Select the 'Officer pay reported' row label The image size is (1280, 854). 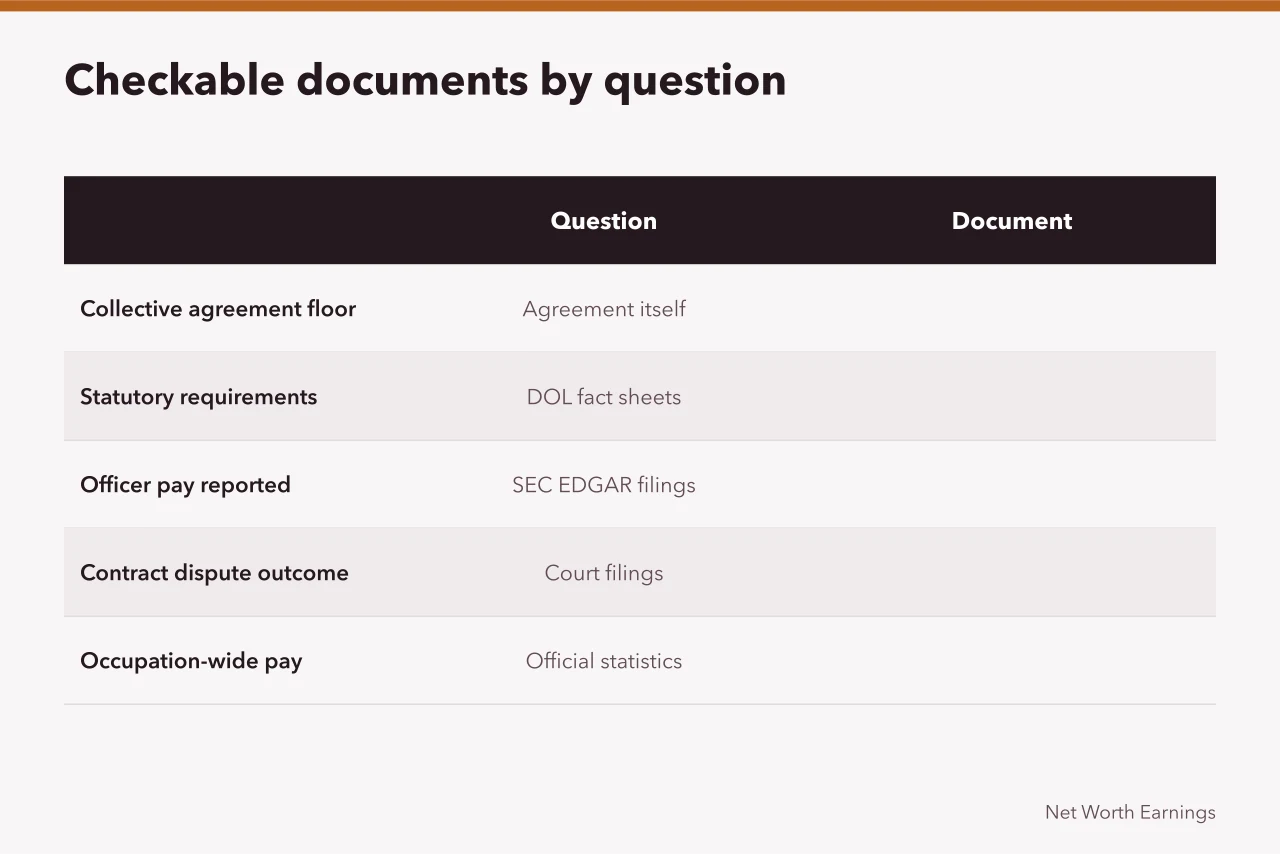(185, 485)
